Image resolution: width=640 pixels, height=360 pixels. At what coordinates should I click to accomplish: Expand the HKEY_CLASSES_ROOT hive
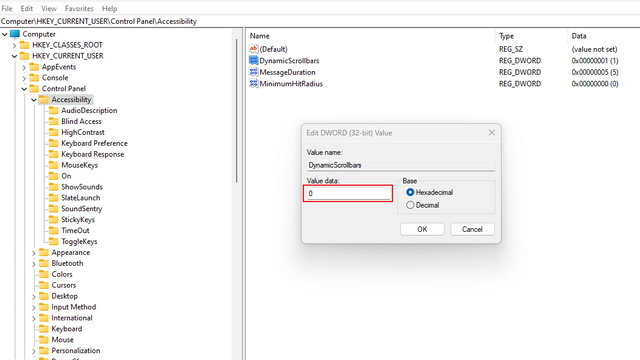click(15, 45)
